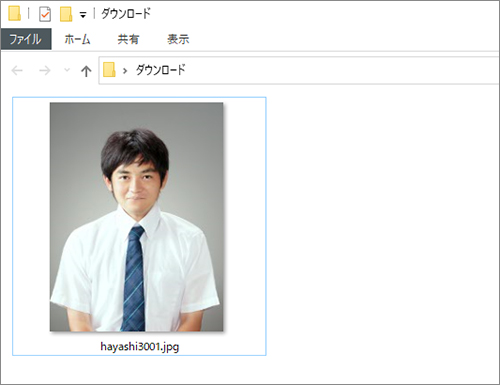Click ダウンロード in the address bar
Viewport: 500px width, 385px height.
pos(160,70)
